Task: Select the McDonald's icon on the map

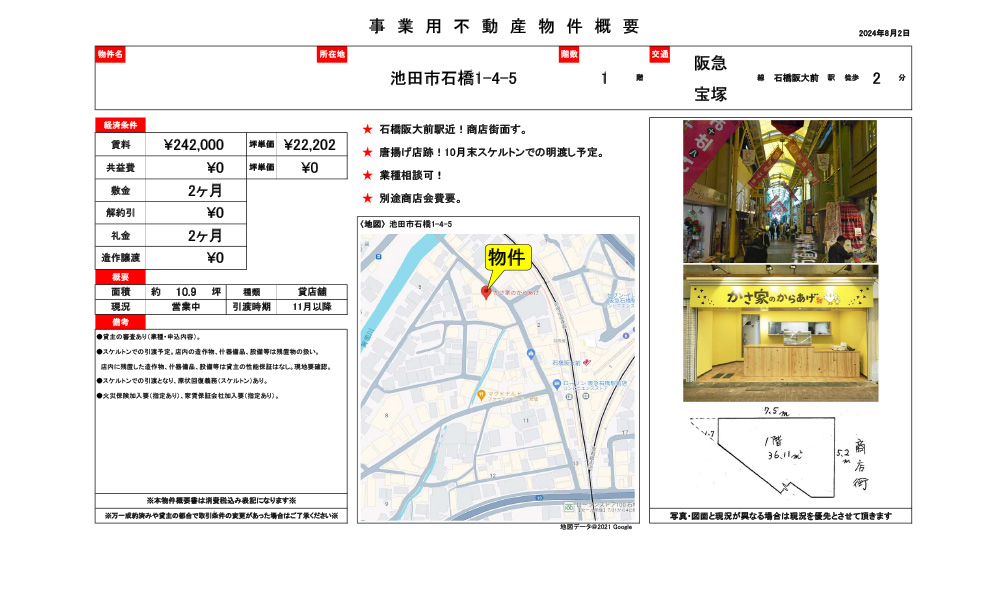Action: point(481,395)
